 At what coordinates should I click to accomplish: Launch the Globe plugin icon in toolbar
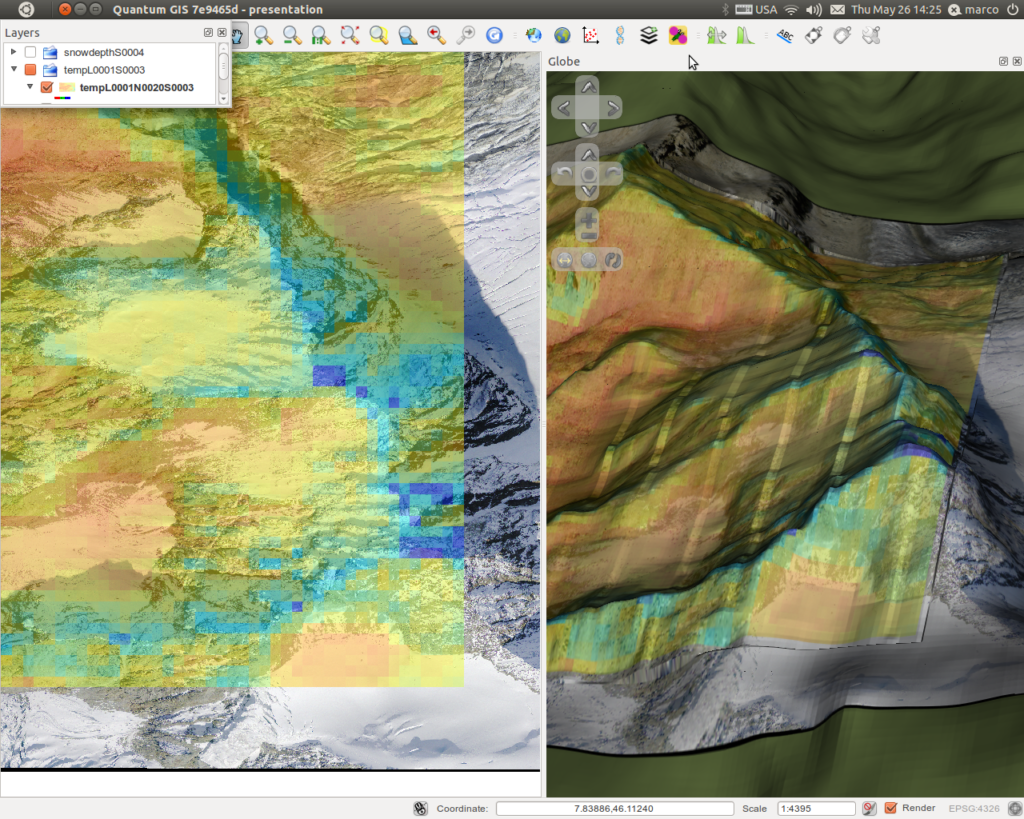(562, 35)
